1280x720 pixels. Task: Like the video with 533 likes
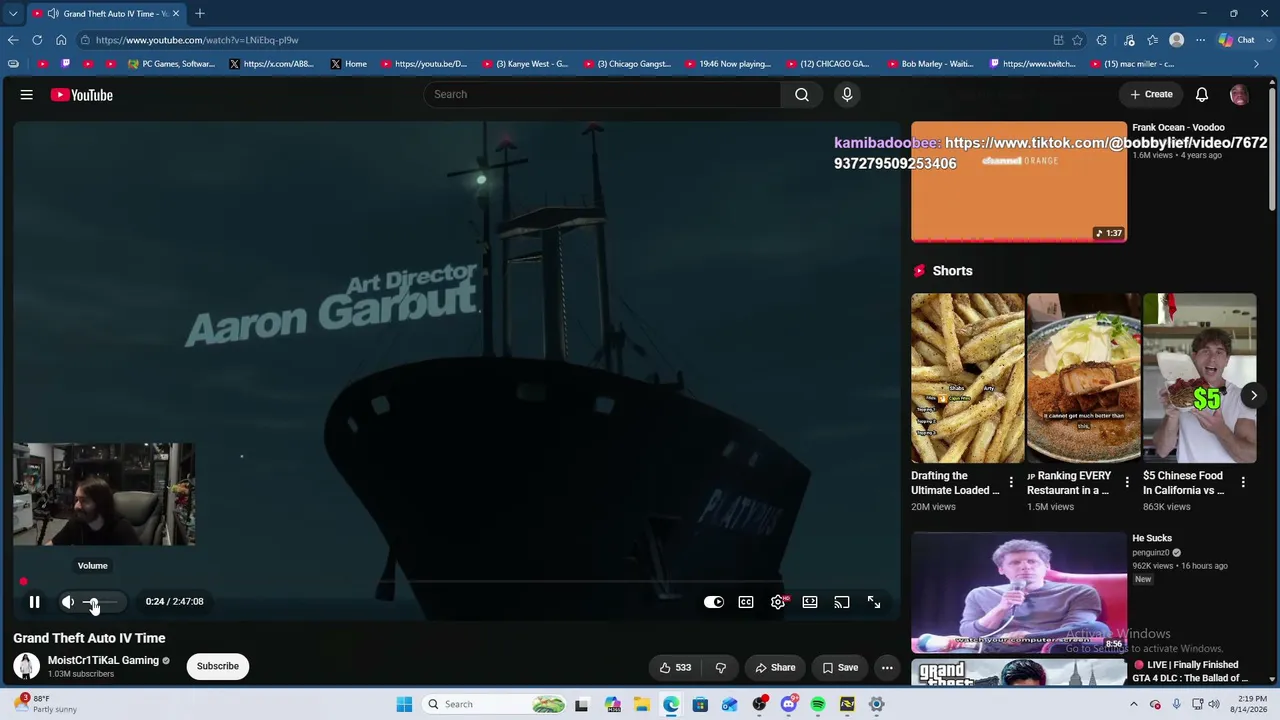pos(675,668)
